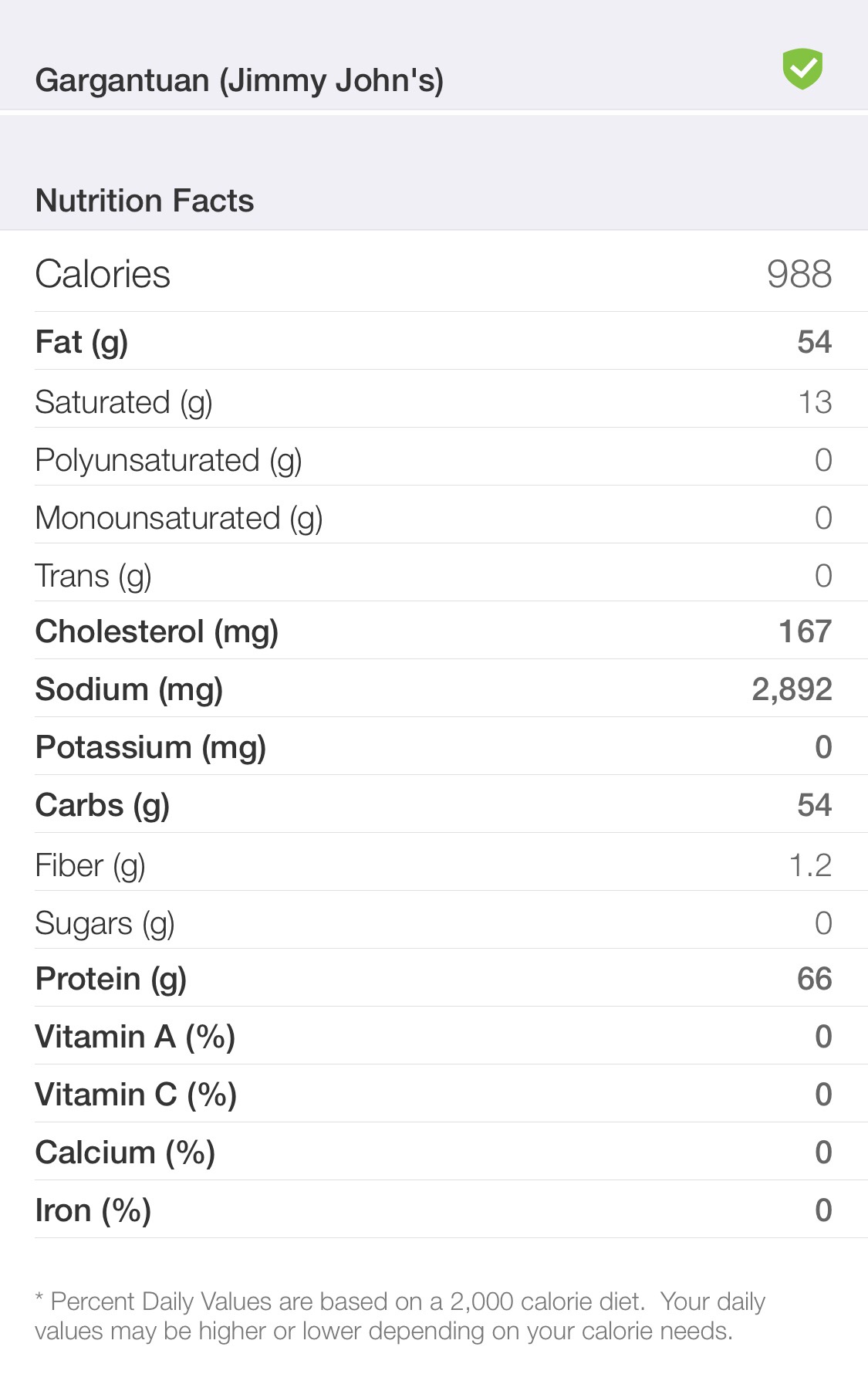This screenshot has height=1391, width=868.
Task: Tap the Vitamin C (%) row
Action: (x=434, y=1095)
